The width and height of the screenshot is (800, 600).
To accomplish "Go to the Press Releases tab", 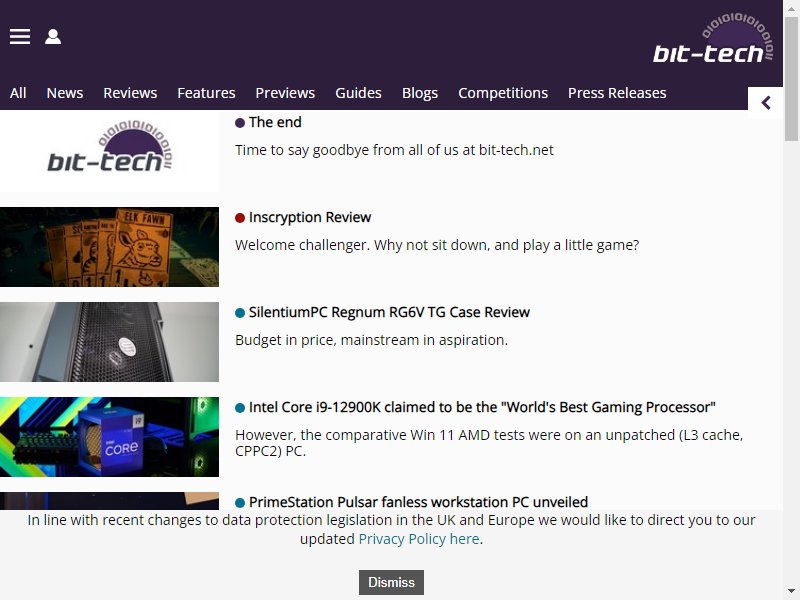I will (617, 93).
